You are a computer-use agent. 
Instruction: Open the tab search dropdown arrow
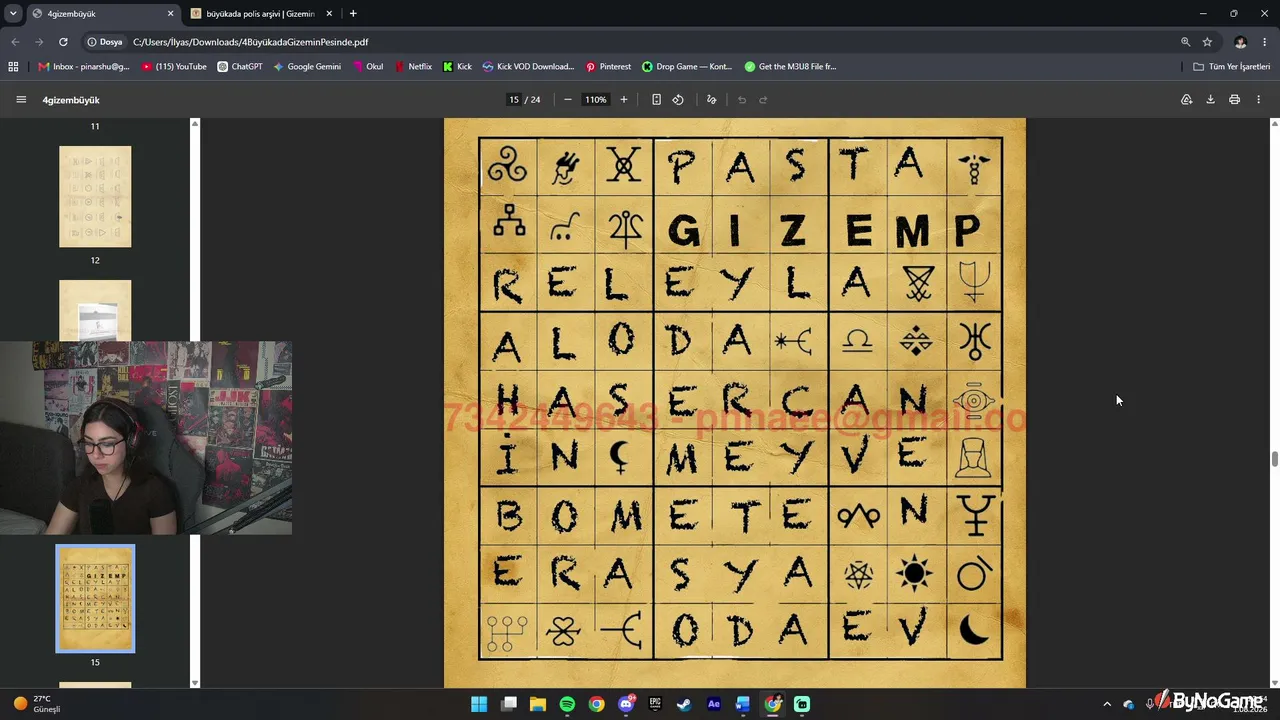click(13, 14)
